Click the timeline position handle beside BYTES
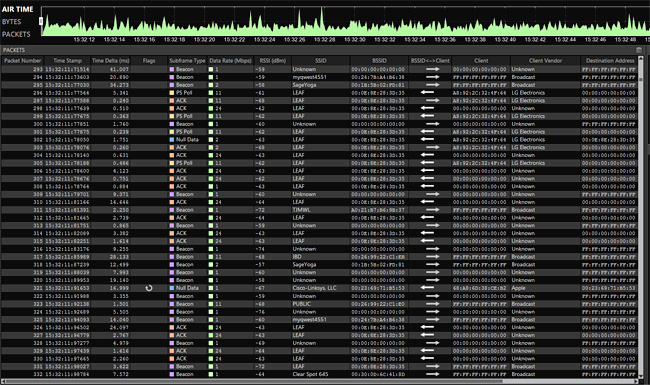Image resolution: width=650 pixels, height=385 pixels. click(x=41, y=21)
